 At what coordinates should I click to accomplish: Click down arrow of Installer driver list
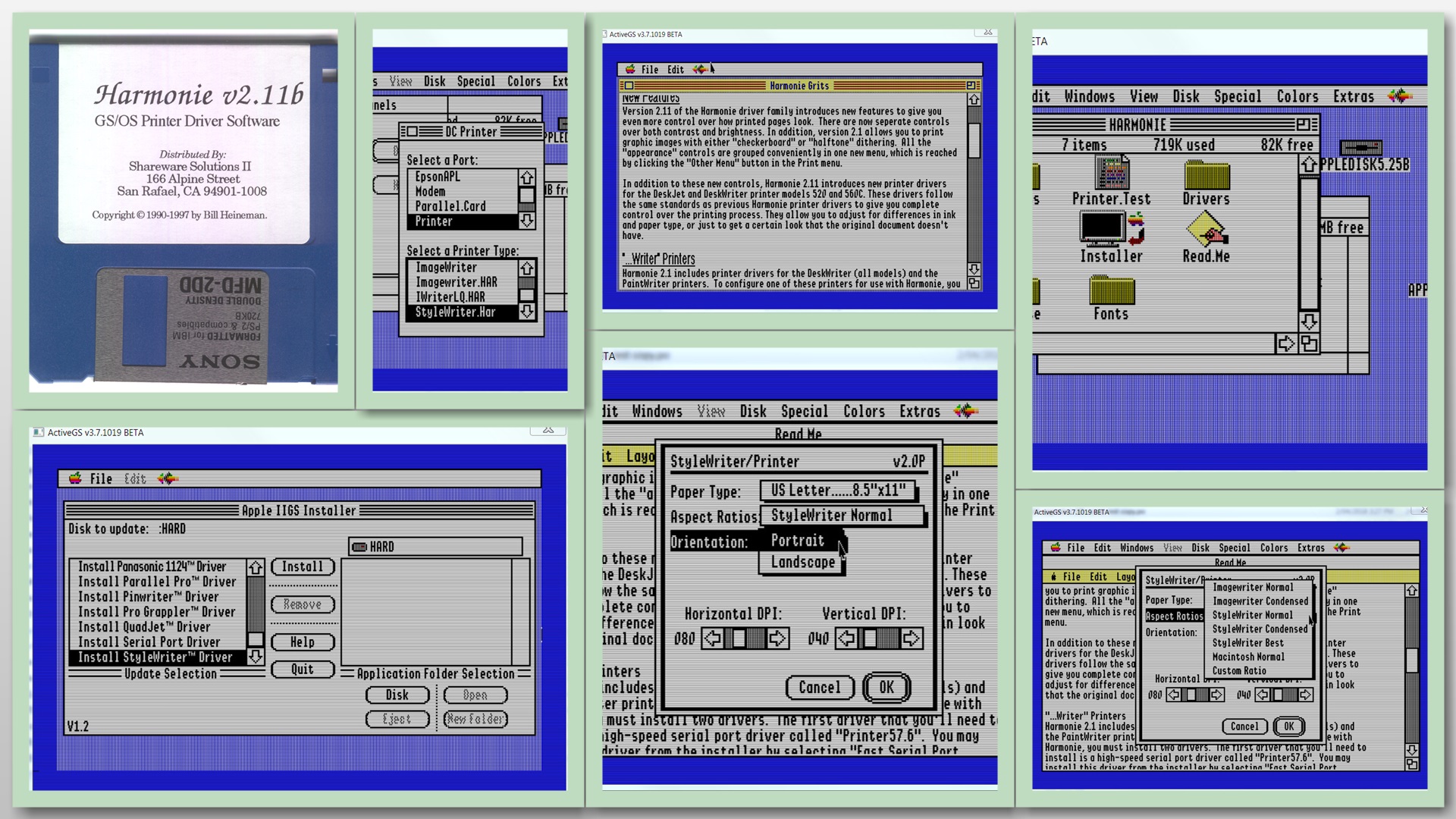[256, 657]
